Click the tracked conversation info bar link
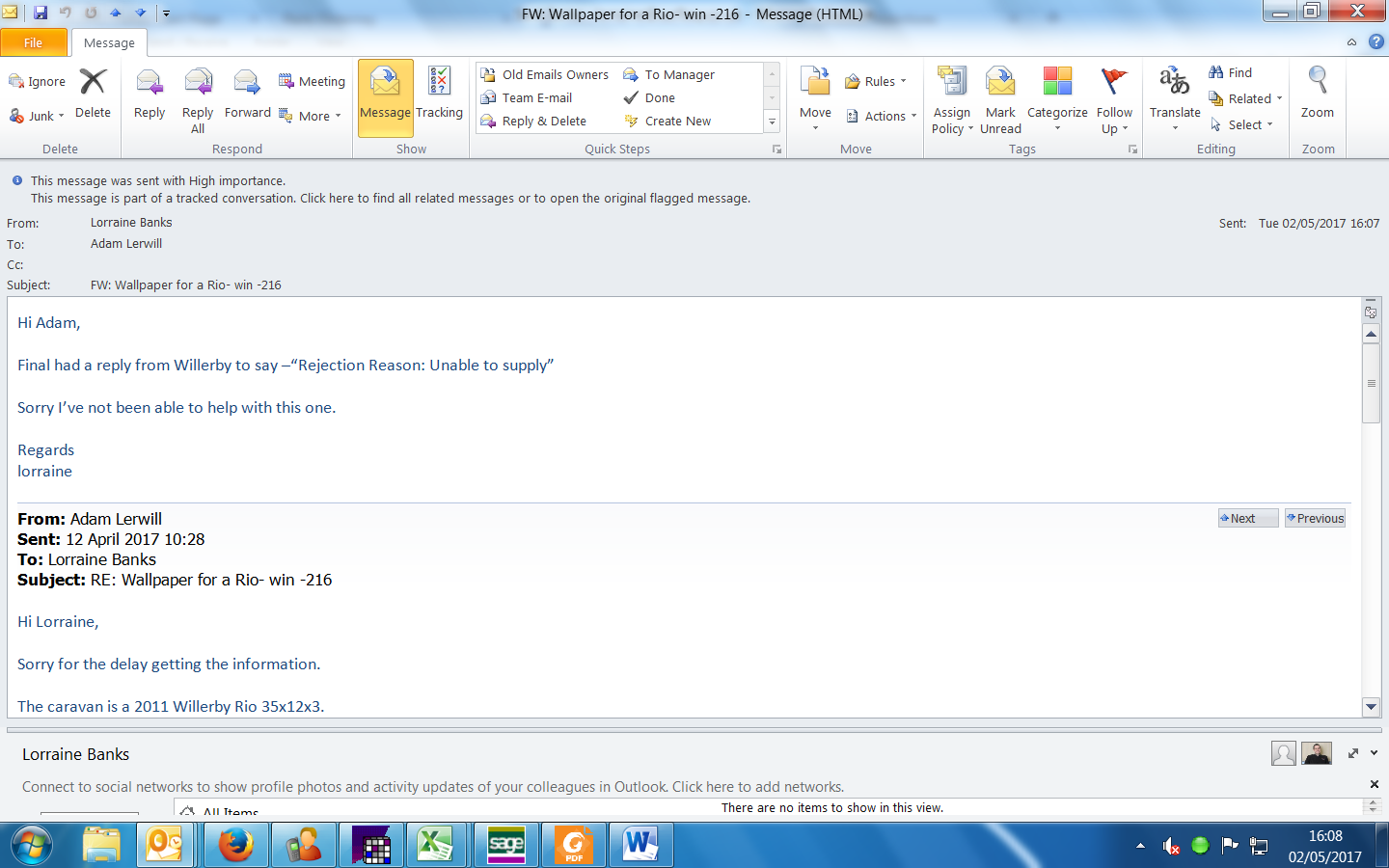1389x868 pixels. point(390,198)
